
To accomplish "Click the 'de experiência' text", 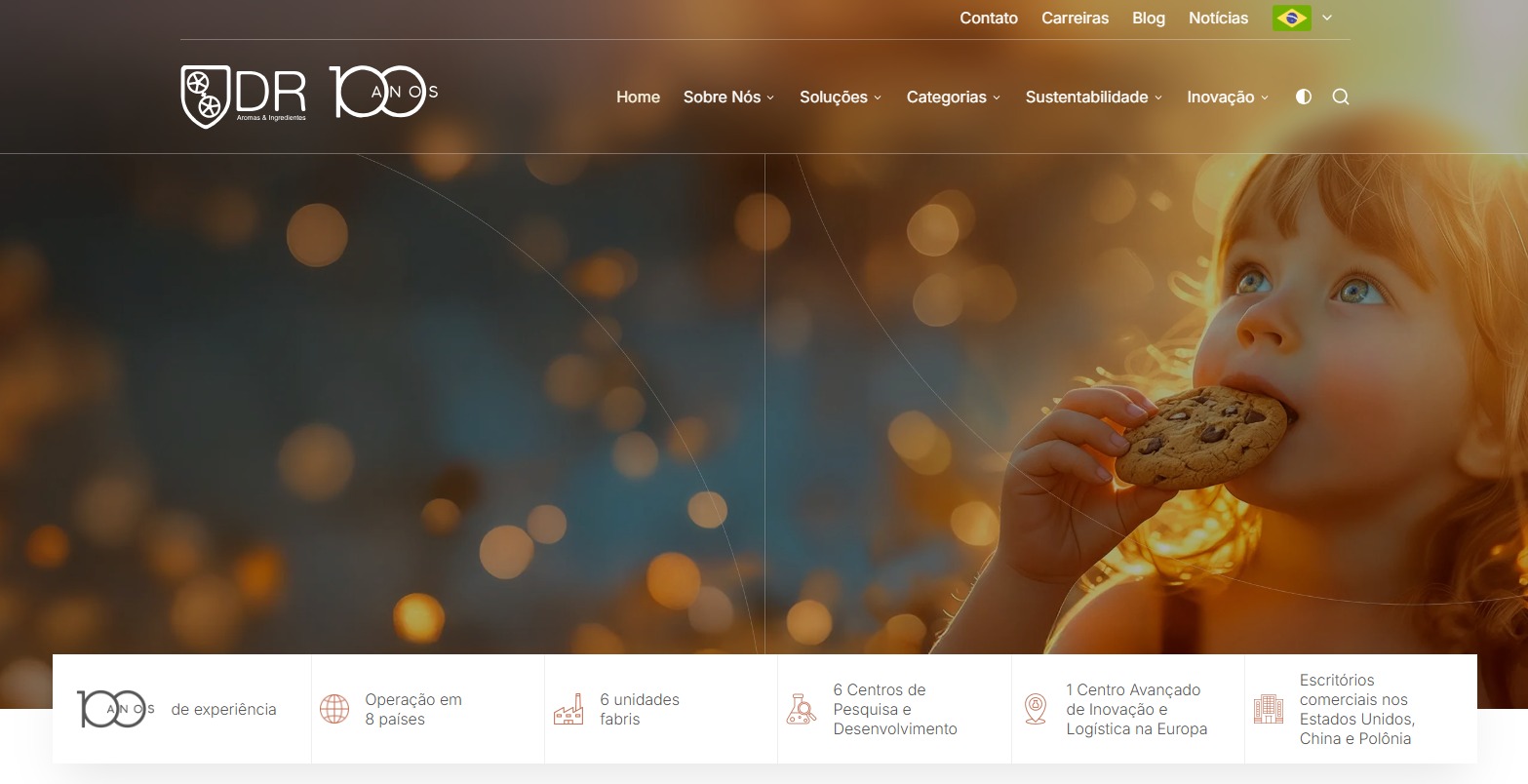I will [223, 710].
